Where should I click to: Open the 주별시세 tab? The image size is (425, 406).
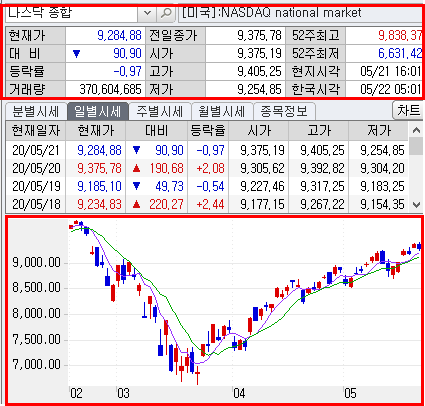tap(159, 111)
